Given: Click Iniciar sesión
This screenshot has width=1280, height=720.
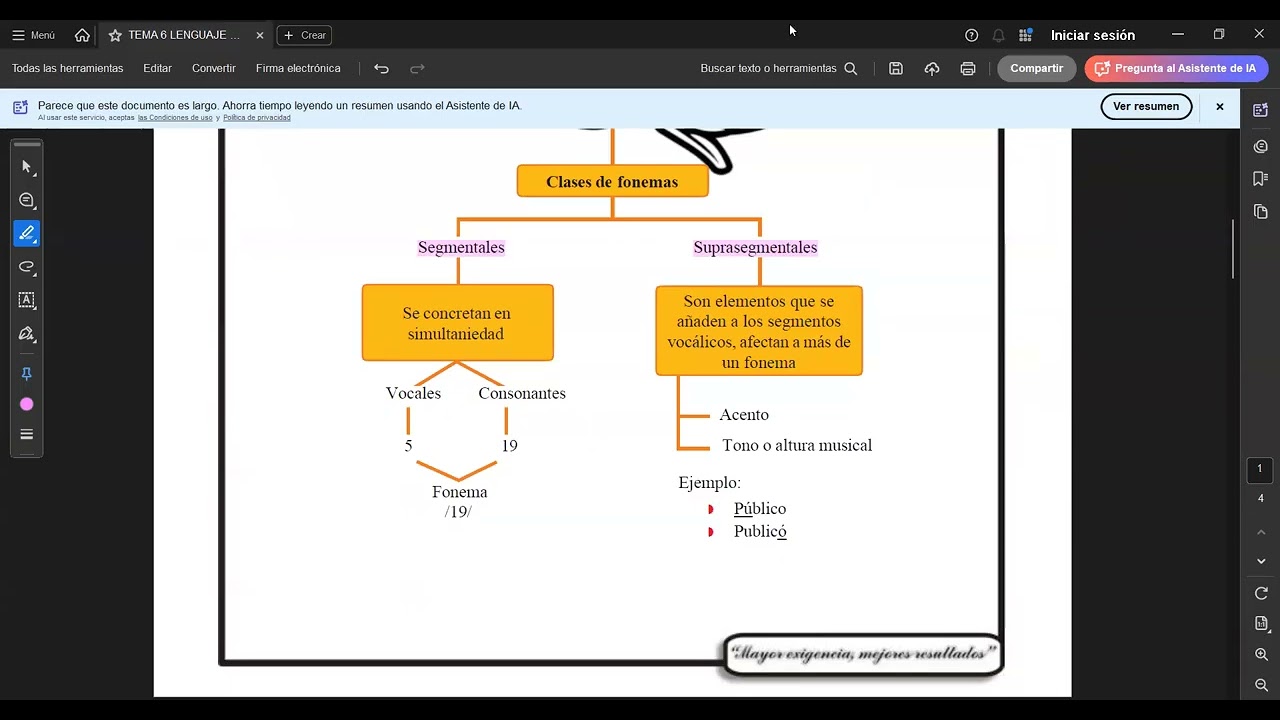Looking at the screenshot, I should click(1093, 35).
